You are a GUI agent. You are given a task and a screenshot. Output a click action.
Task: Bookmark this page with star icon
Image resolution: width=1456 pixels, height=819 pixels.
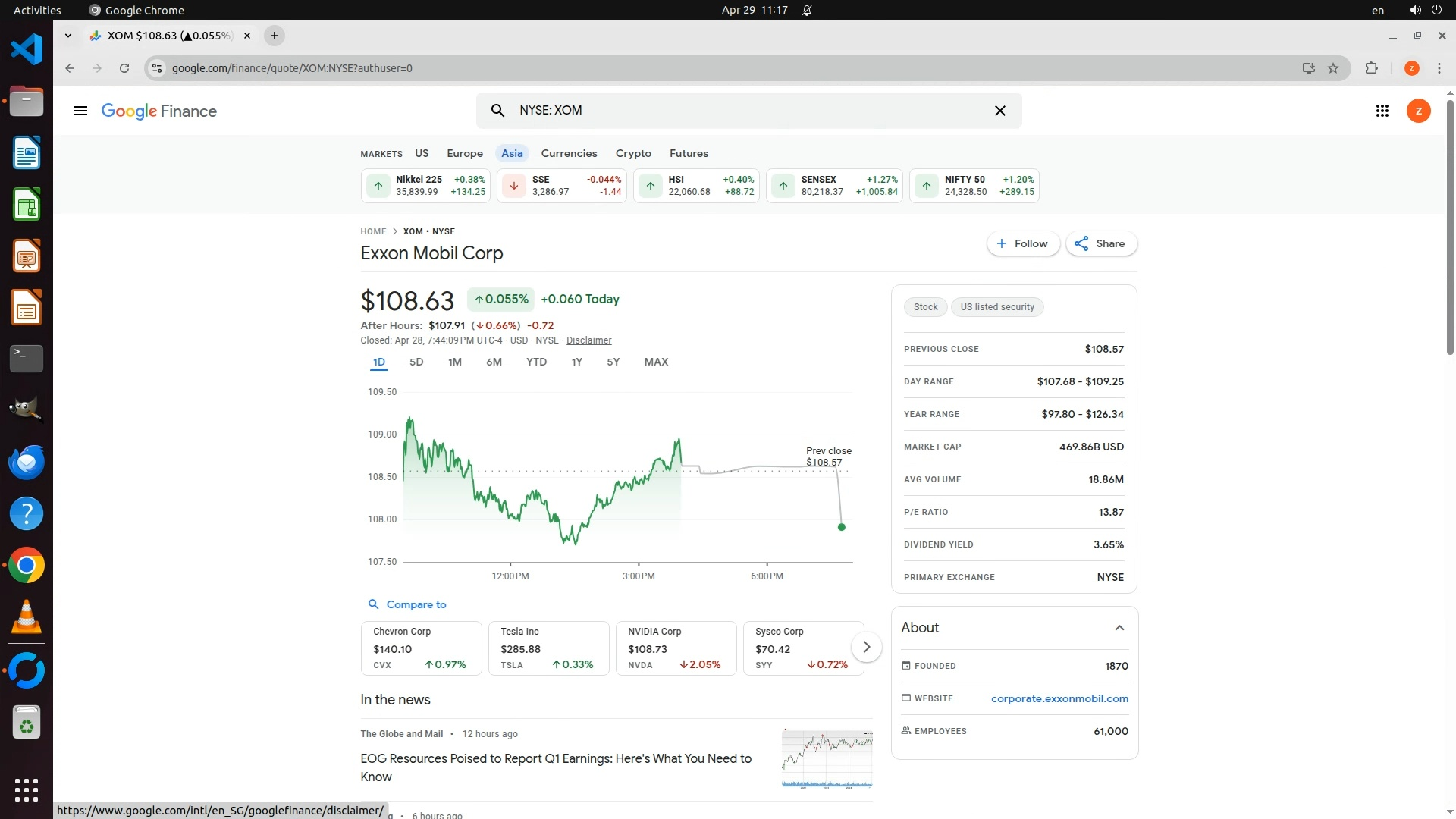tap(1333, 68)
